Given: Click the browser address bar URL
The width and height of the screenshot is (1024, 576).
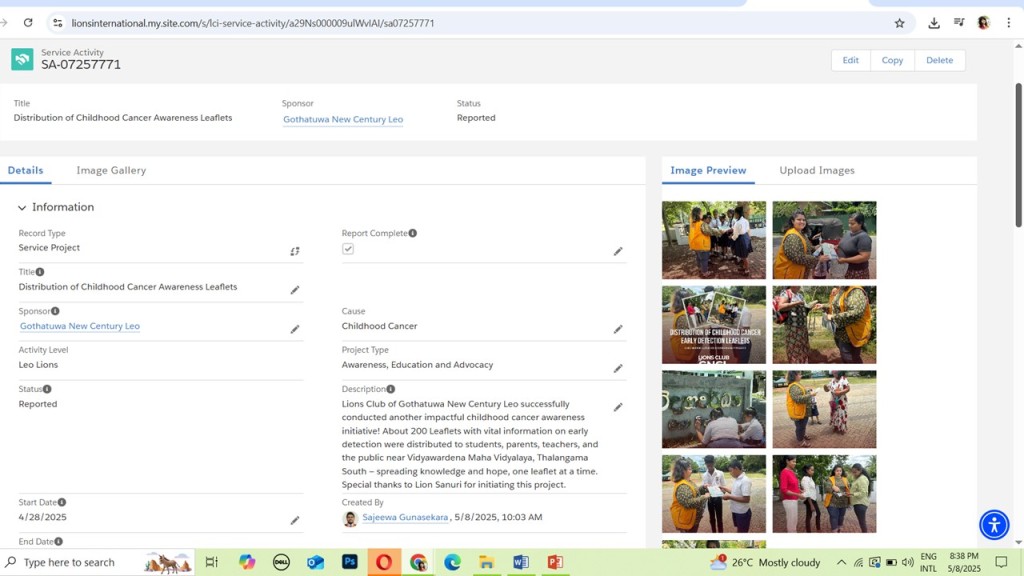Looking at the screenshot, I should click(x=253, y=23).
